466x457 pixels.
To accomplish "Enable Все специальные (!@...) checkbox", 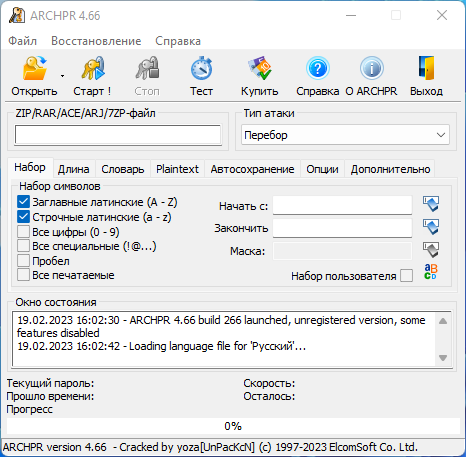I will 23,246.
